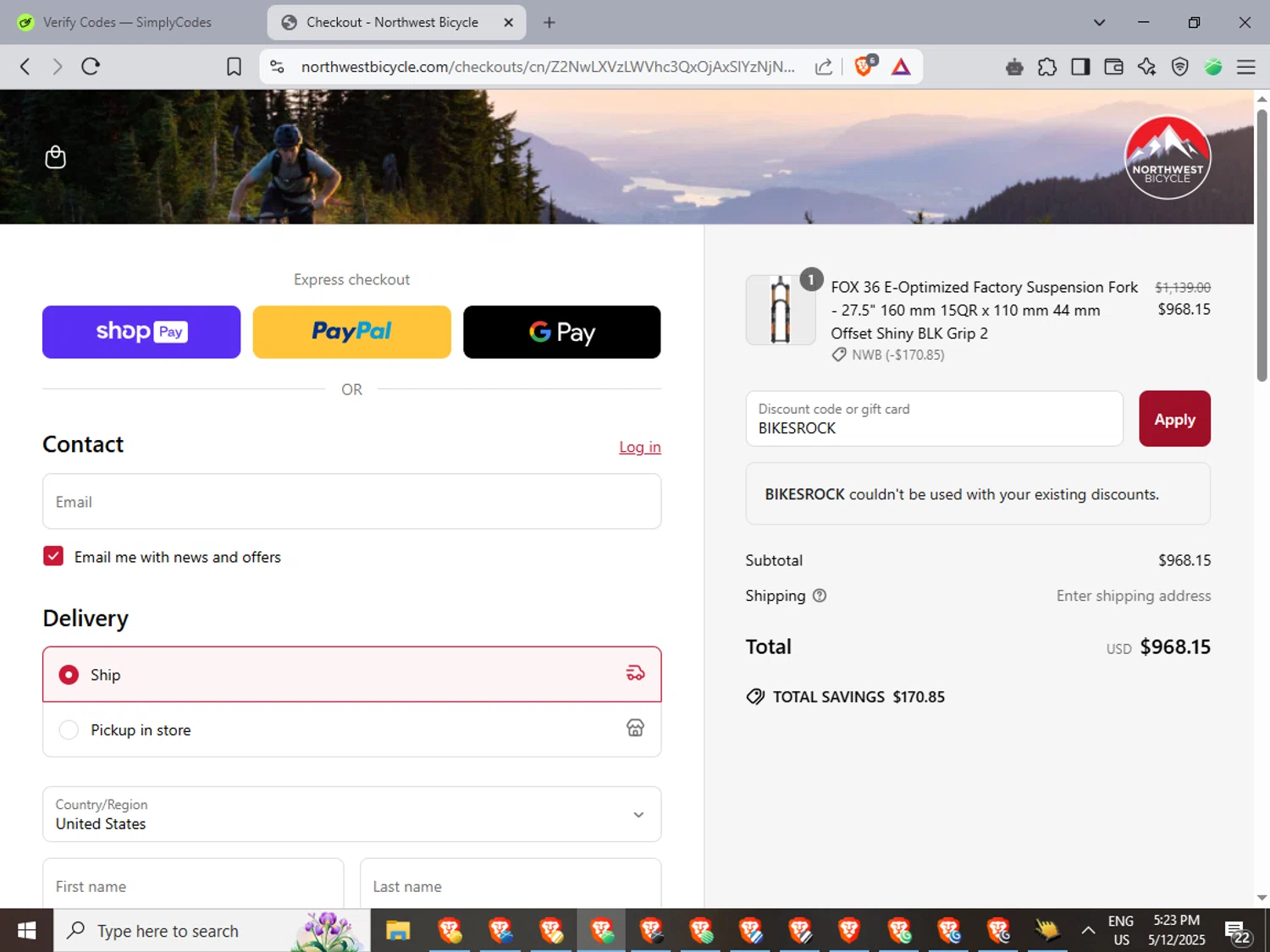This screenshot has width=1270, height=952.
Task: Click the TOTAL SAVINGS $170.85 text
Action: pyautogui.click(x=859, y=696)
